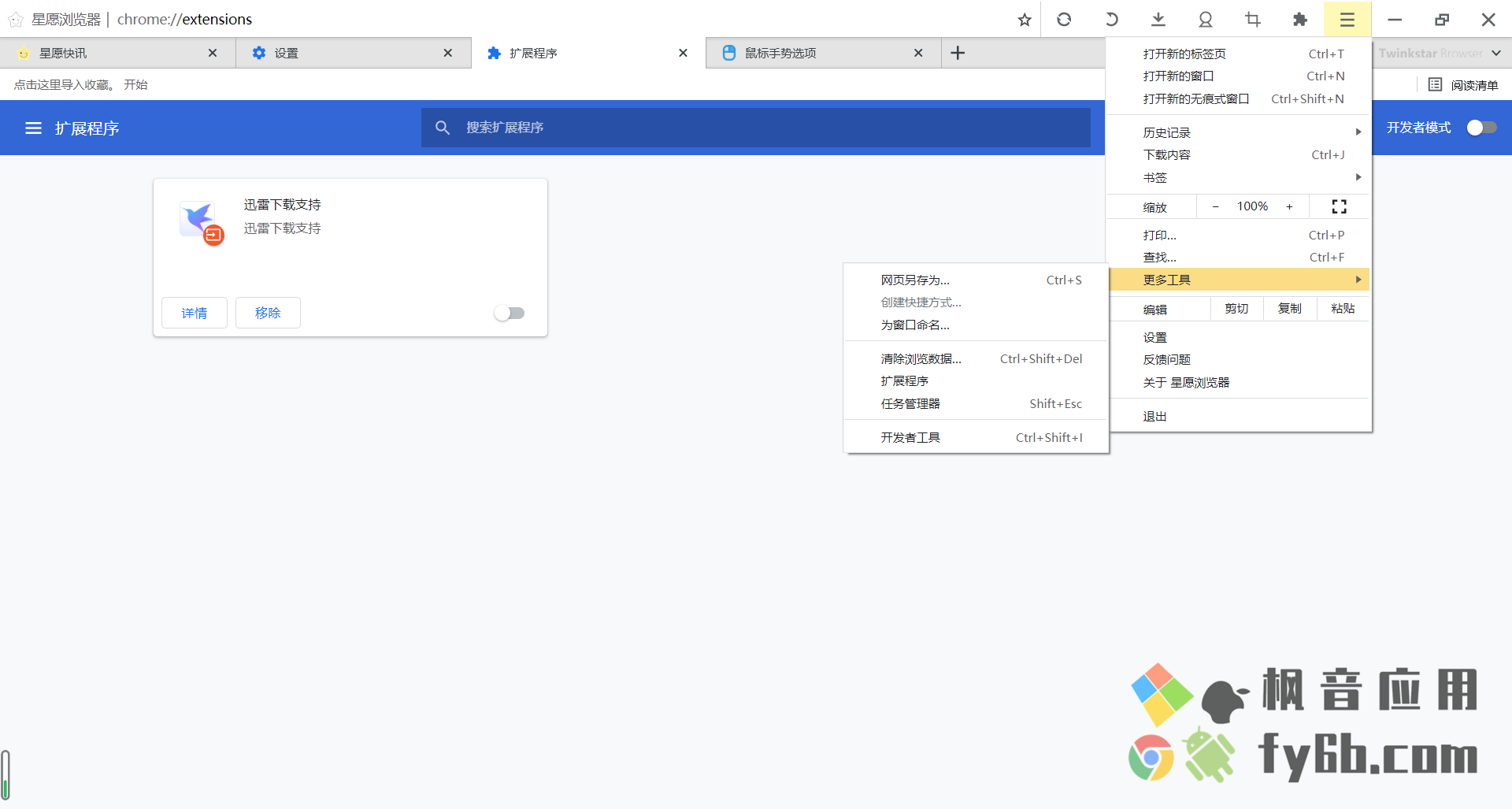1512x809 pixels.
Task: Select 打开新的标签页 menu item
Action: pyautogui.click(x=1239, y=54)
